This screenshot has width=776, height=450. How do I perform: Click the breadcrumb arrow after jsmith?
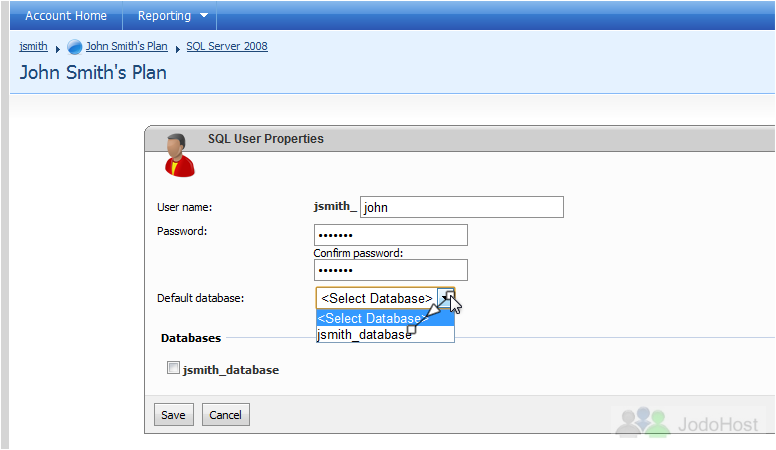click(57, 49)
